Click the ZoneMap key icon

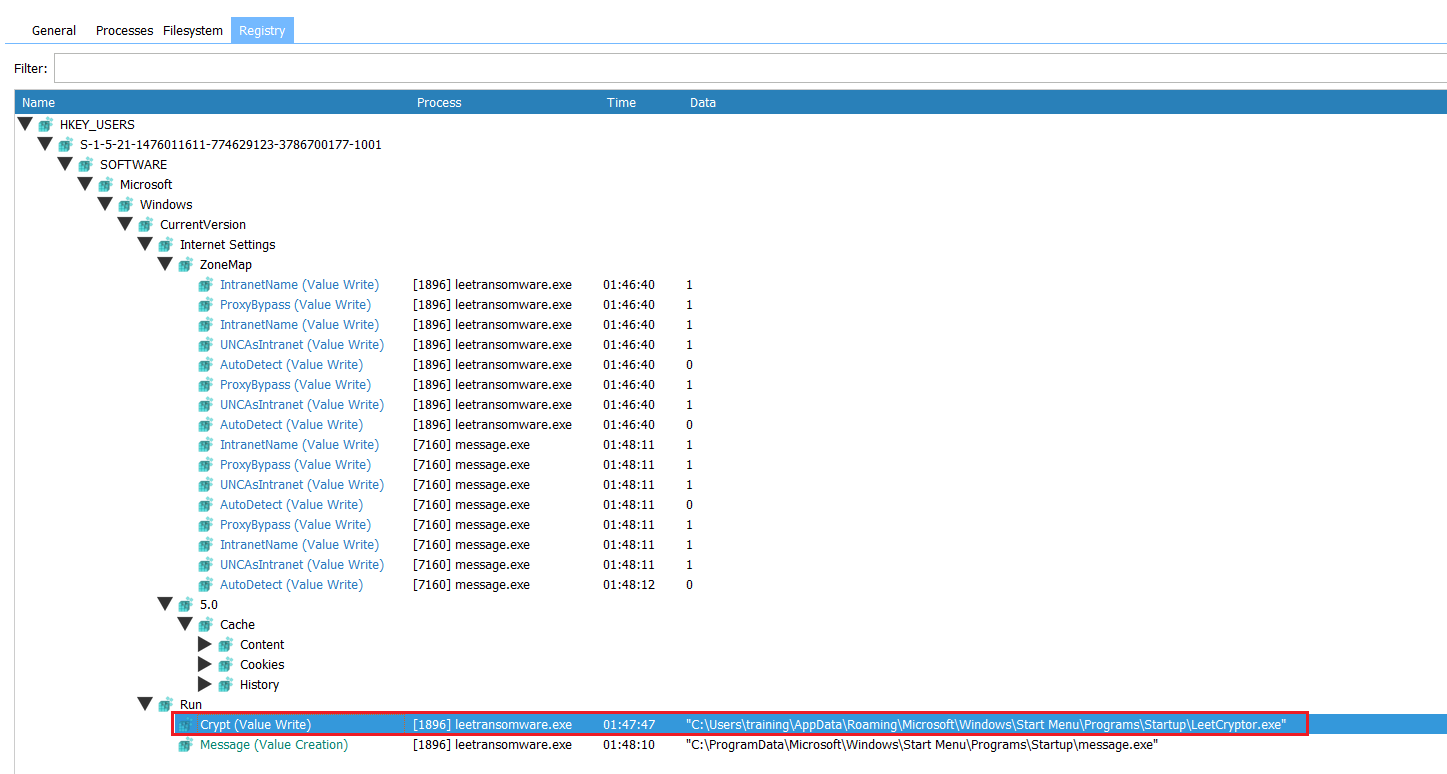click(185, 264)
